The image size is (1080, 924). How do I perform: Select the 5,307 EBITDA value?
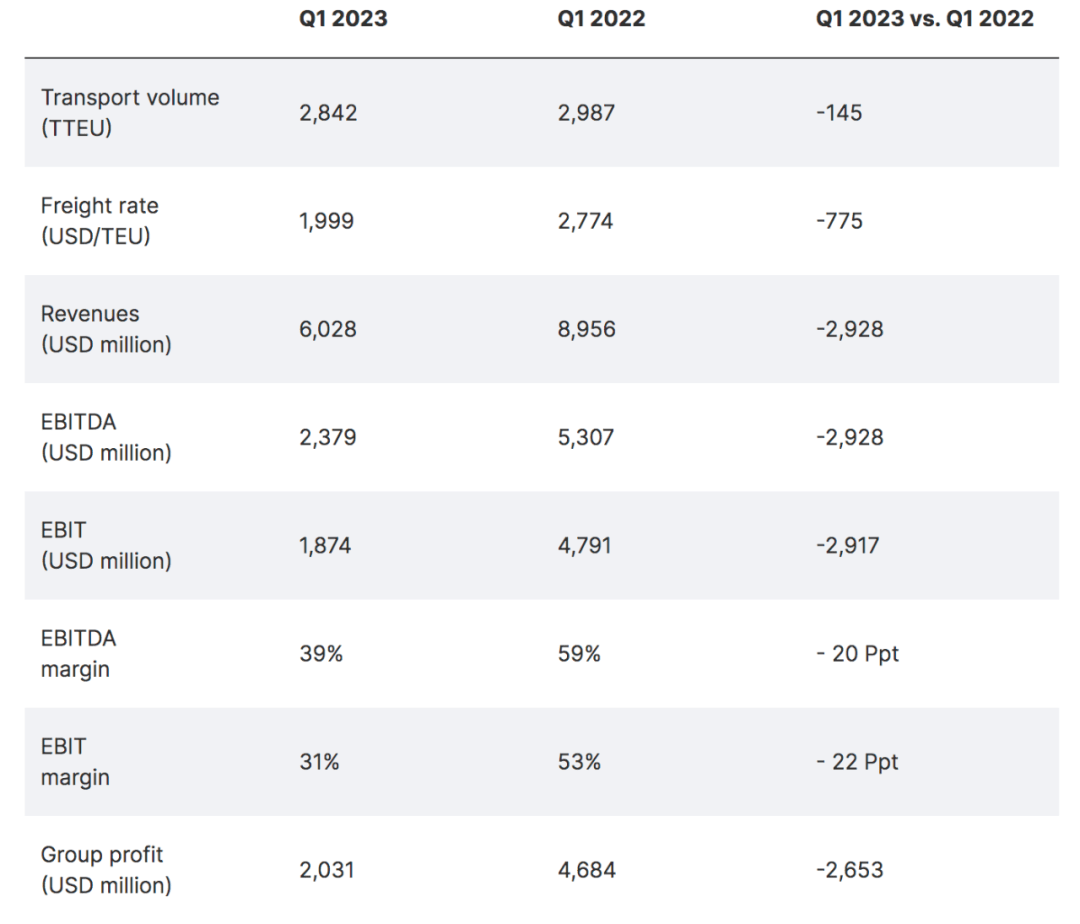click(x=587, y=437)
